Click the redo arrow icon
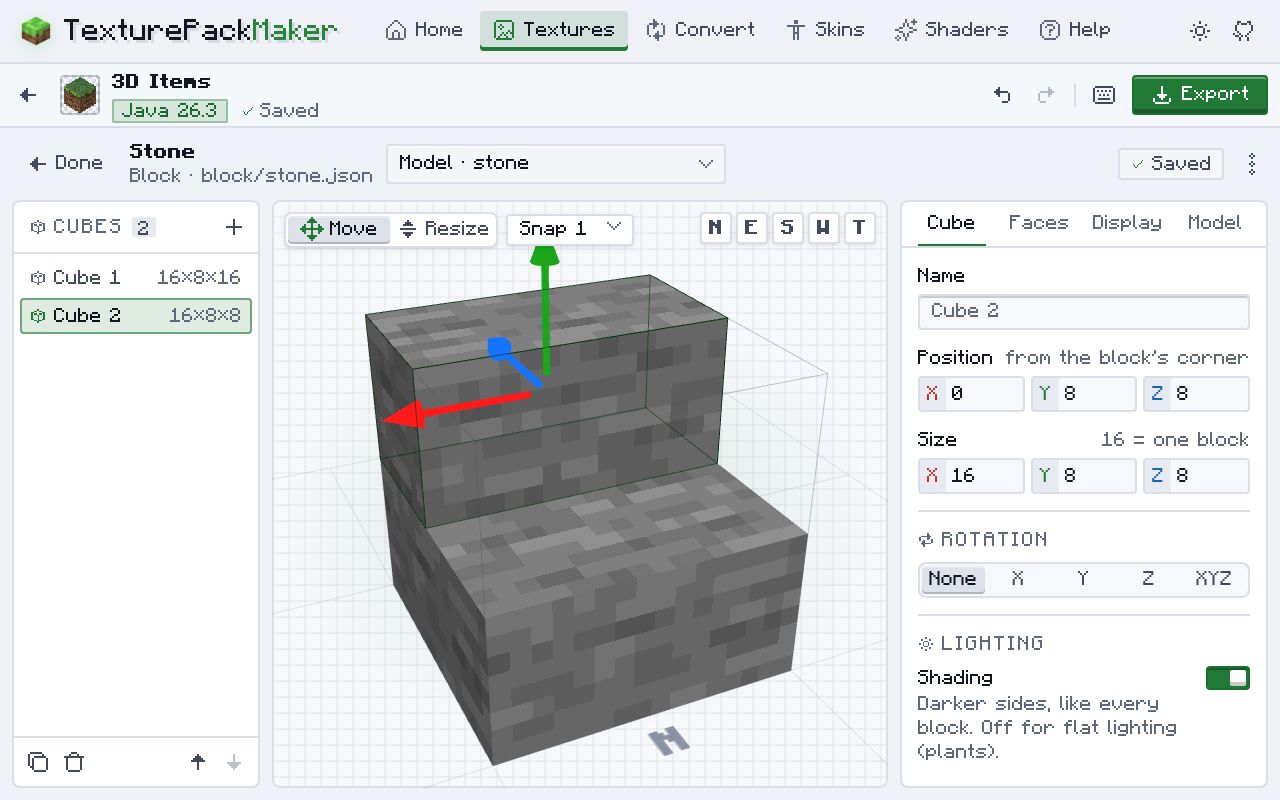 tap(1046, 95)
